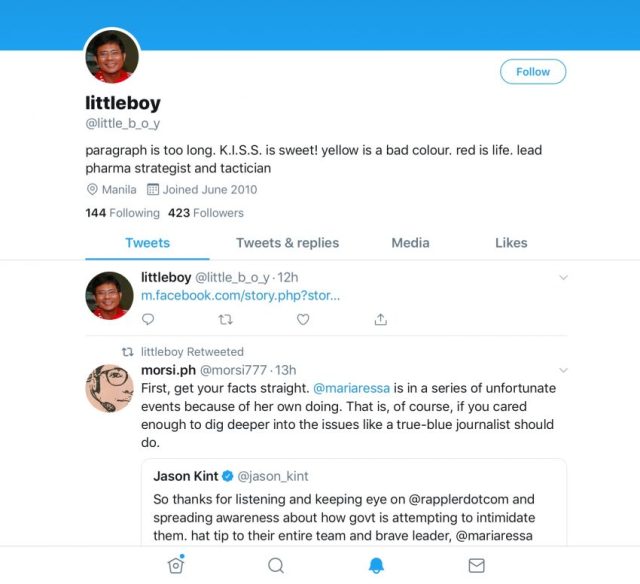
Task: Expand options chevron on littleboy's tweet
Action: (563, 277)
